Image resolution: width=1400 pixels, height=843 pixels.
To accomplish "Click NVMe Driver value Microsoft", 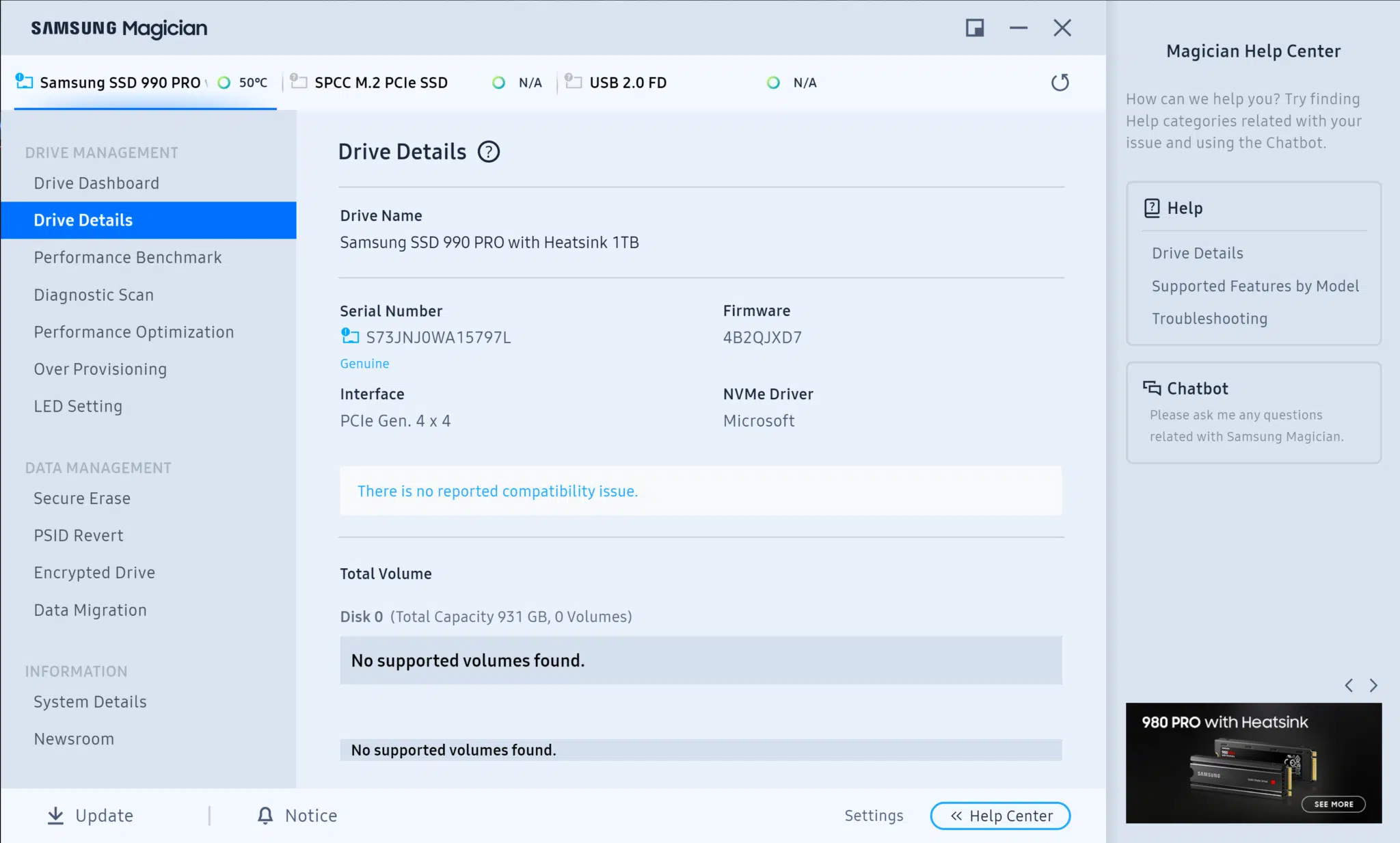I will (x=759, y=420).
